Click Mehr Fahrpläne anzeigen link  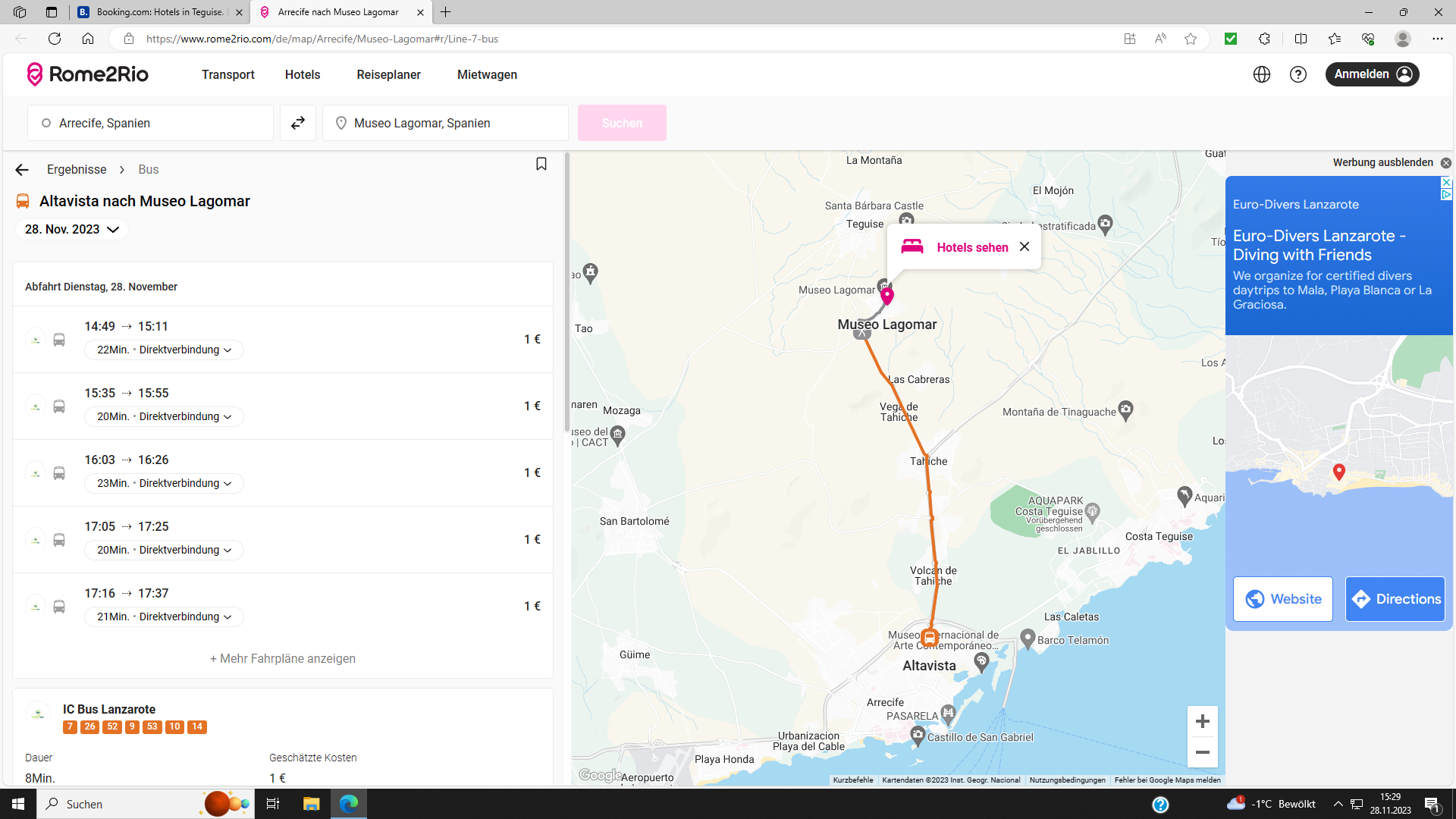[x=283, y=658]
